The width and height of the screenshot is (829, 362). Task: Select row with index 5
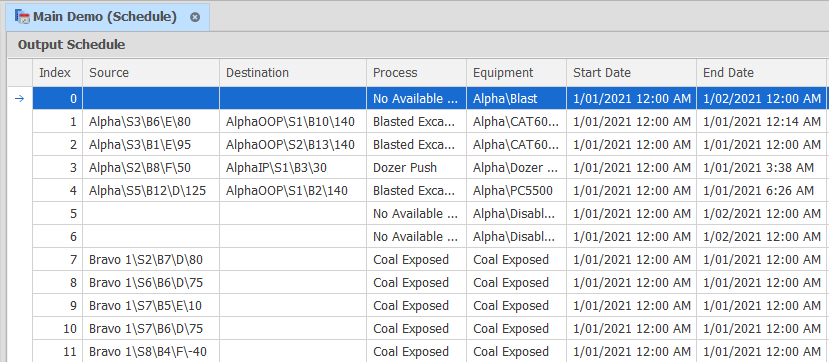429,214
